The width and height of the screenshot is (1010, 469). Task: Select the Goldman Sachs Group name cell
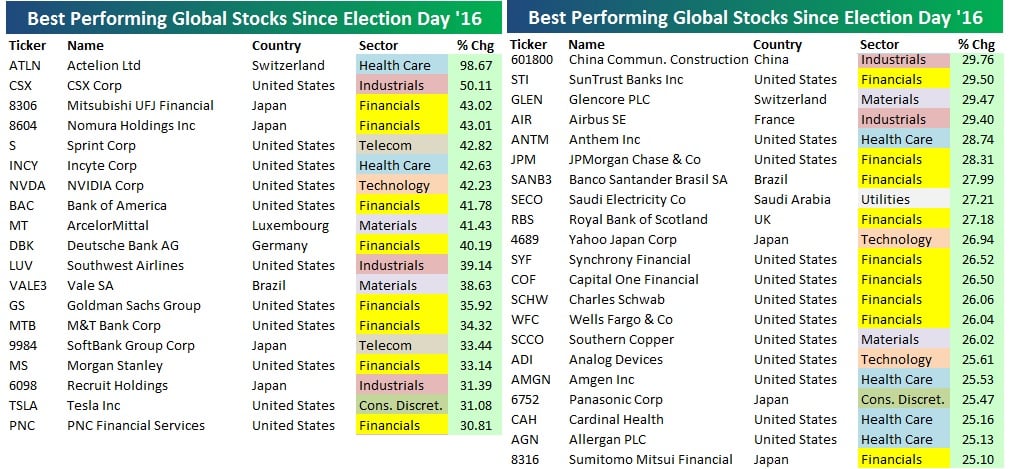pyautogui.click(x=133, y=305)
